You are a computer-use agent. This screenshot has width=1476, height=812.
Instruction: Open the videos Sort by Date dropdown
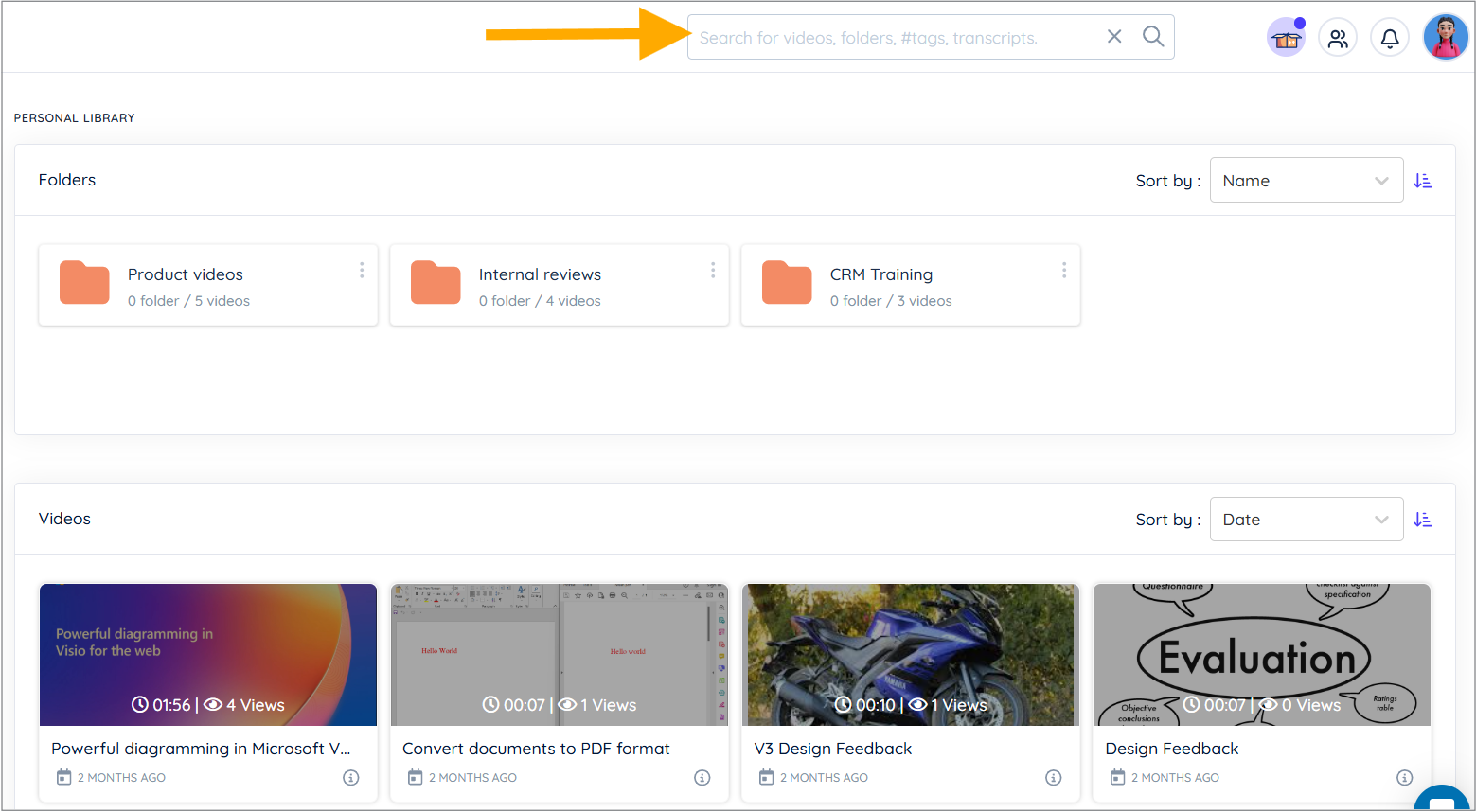click(1306, 520)
